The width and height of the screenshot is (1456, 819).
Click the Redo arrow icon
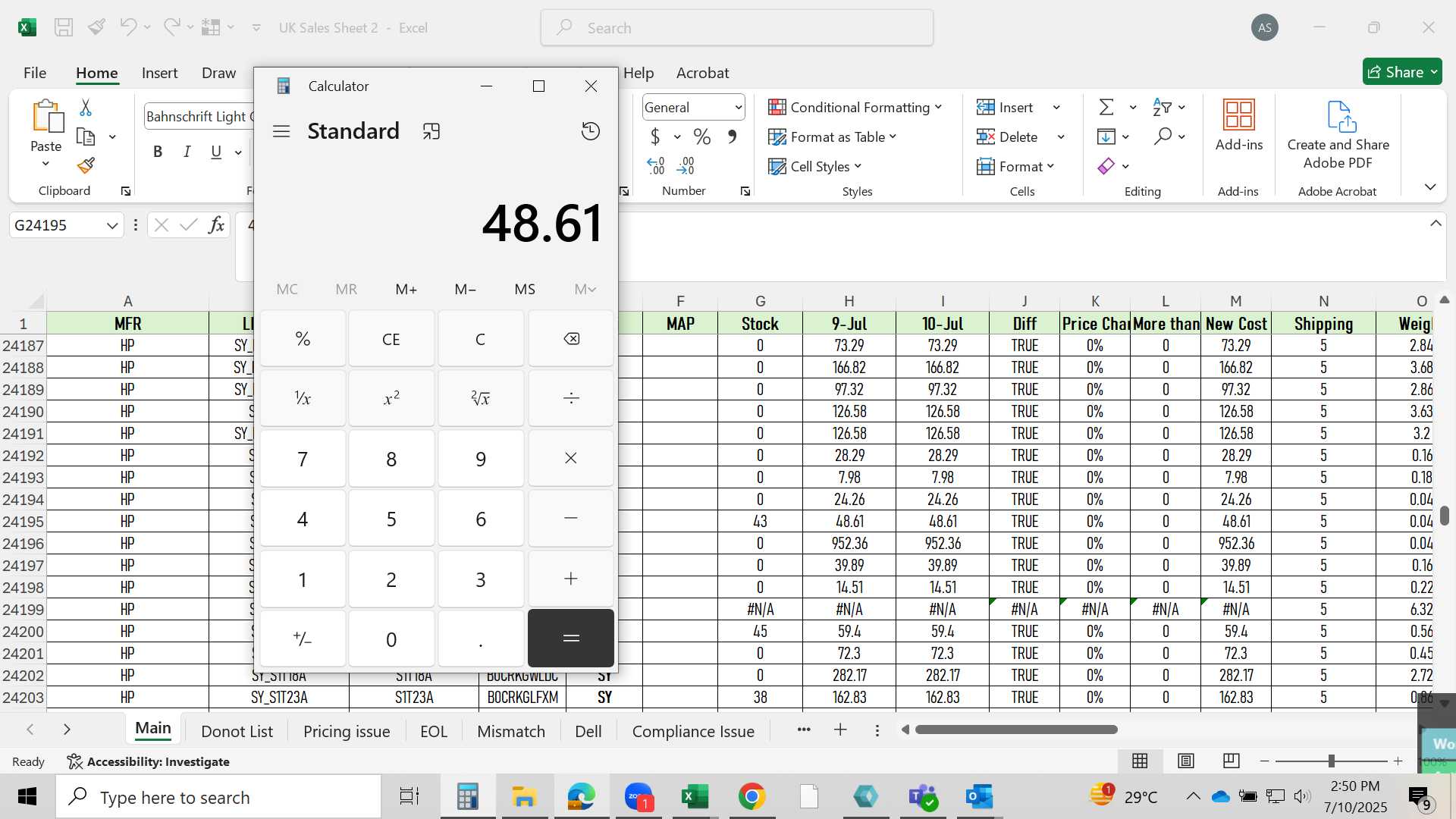tap(172, 27)
